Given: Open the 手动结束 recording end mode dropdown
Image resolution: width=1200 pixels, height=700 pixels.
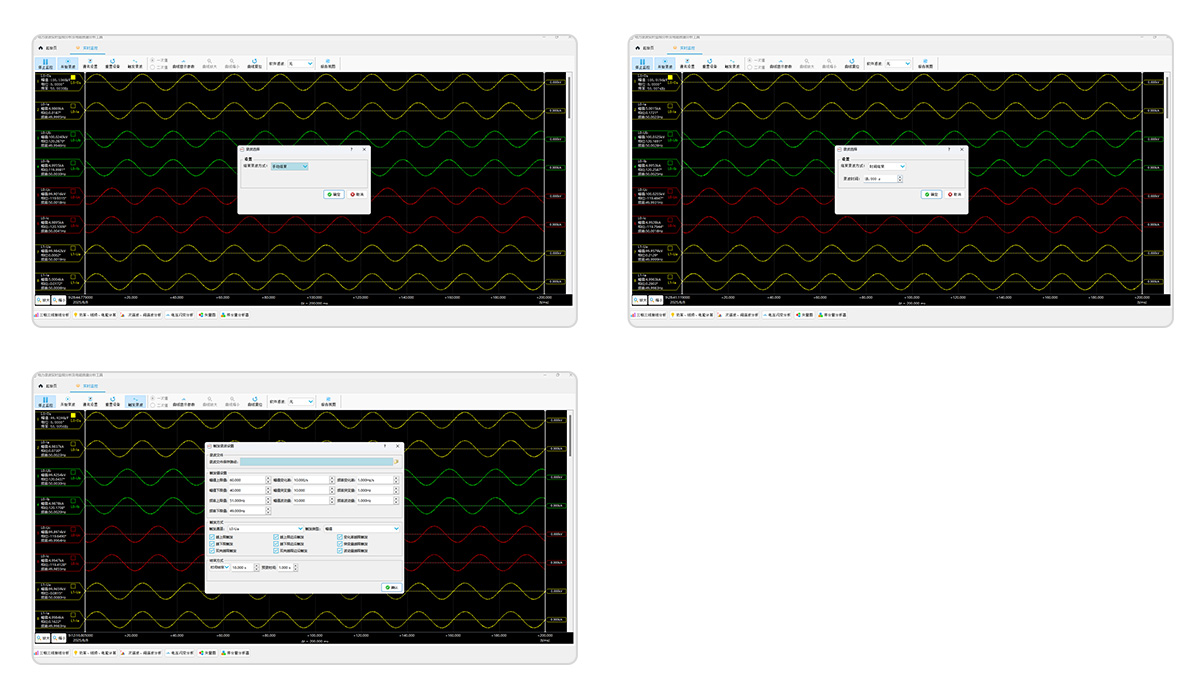Looking at the screenshot, I should click(x=290, y=167).
